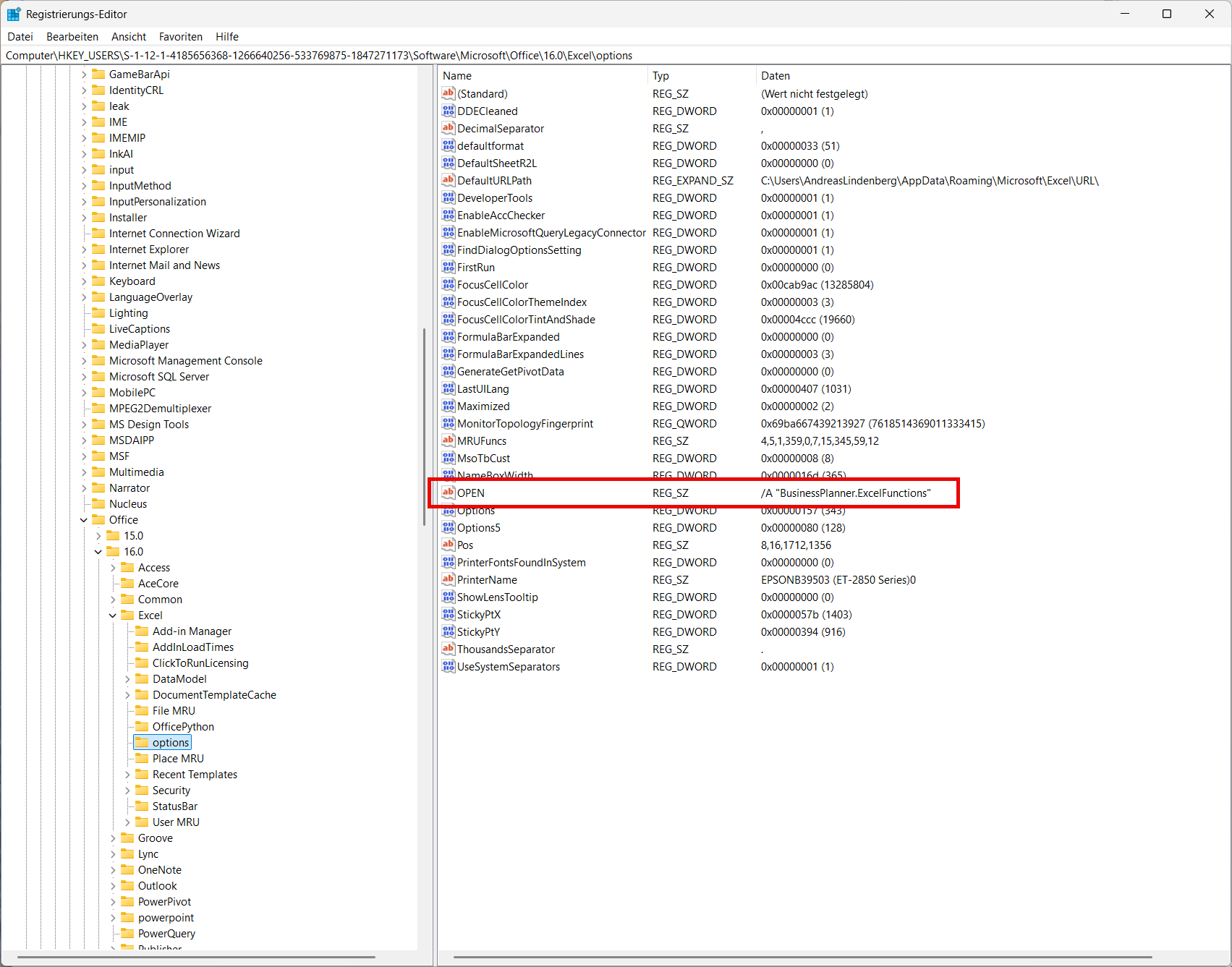Expand the 15.0 key
1232x967 pixels.
pyautogui.click(x=98, y=536)
